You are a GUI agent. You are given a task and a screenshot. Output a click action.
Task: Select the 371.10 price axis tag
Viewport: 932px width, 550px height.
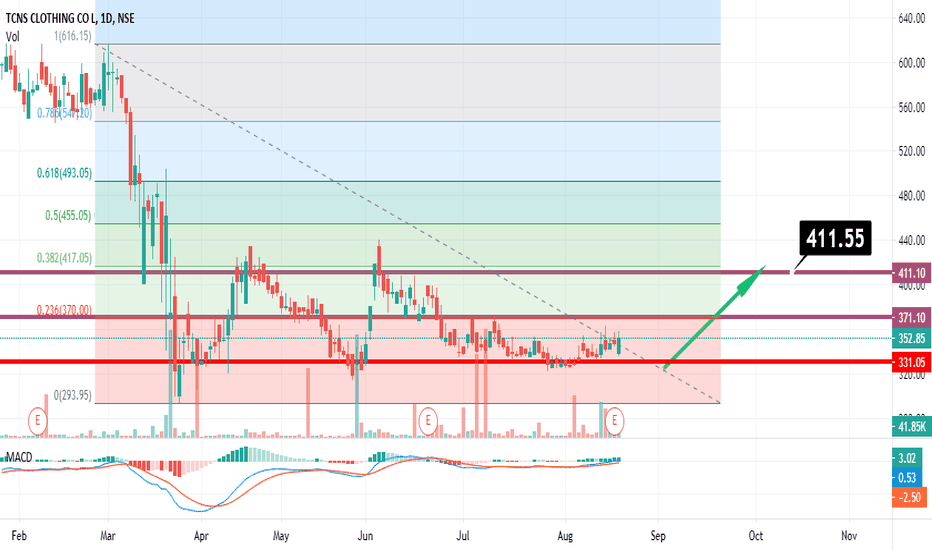coord(911,318)
